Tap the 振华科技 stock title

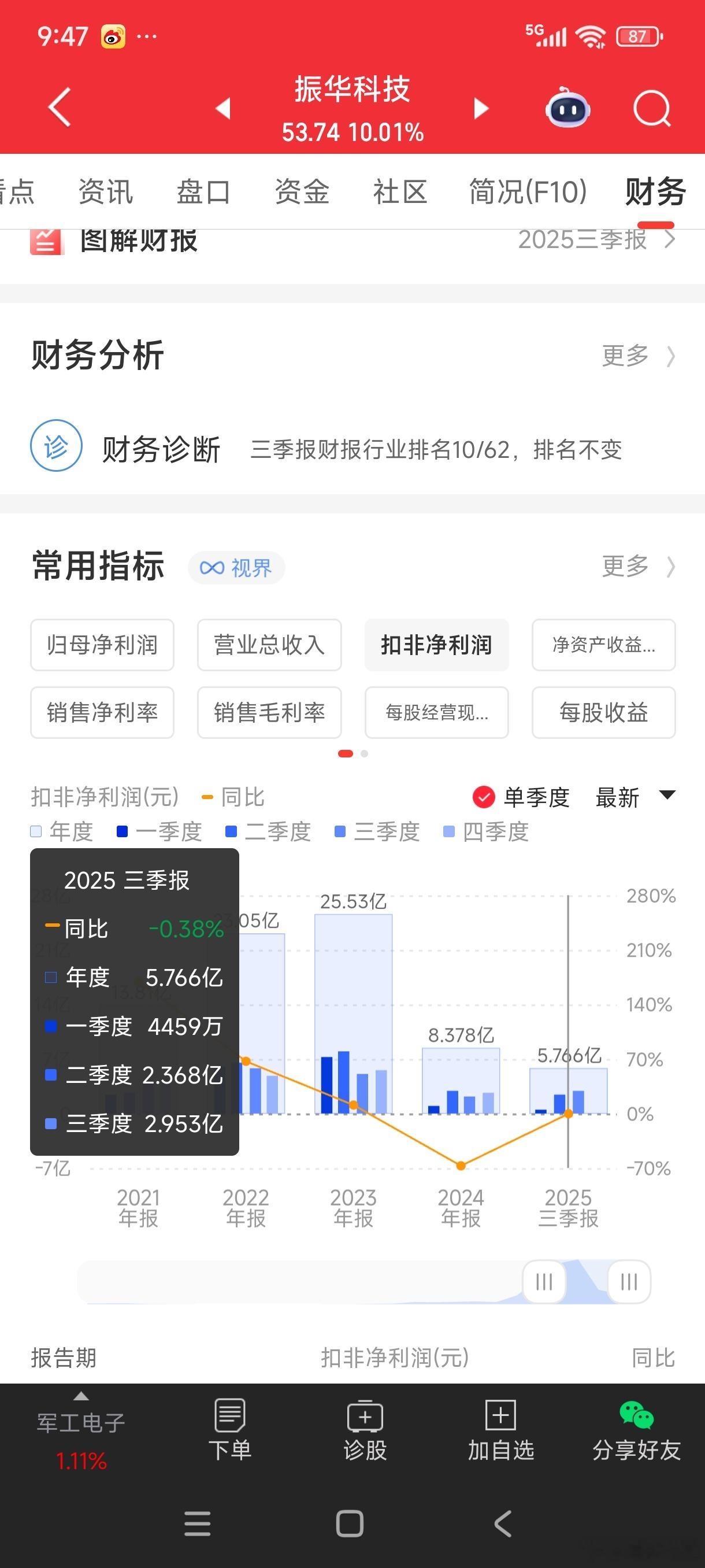[353, 90]
